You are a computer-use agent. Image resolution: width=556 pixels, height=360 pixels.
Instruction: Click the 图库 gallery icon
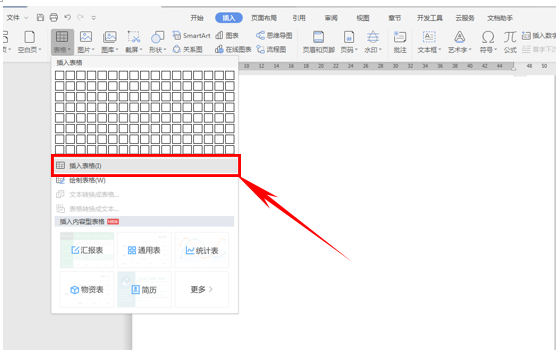[x=110, y=37]
